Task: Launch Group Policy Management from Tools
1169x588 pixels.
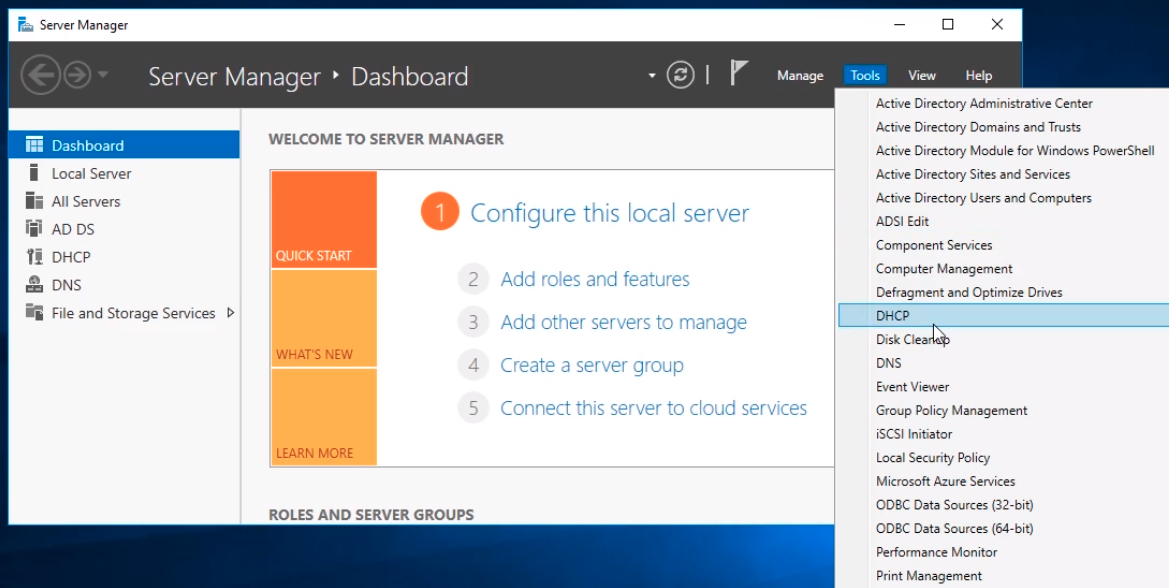Action: click(951, 410)
